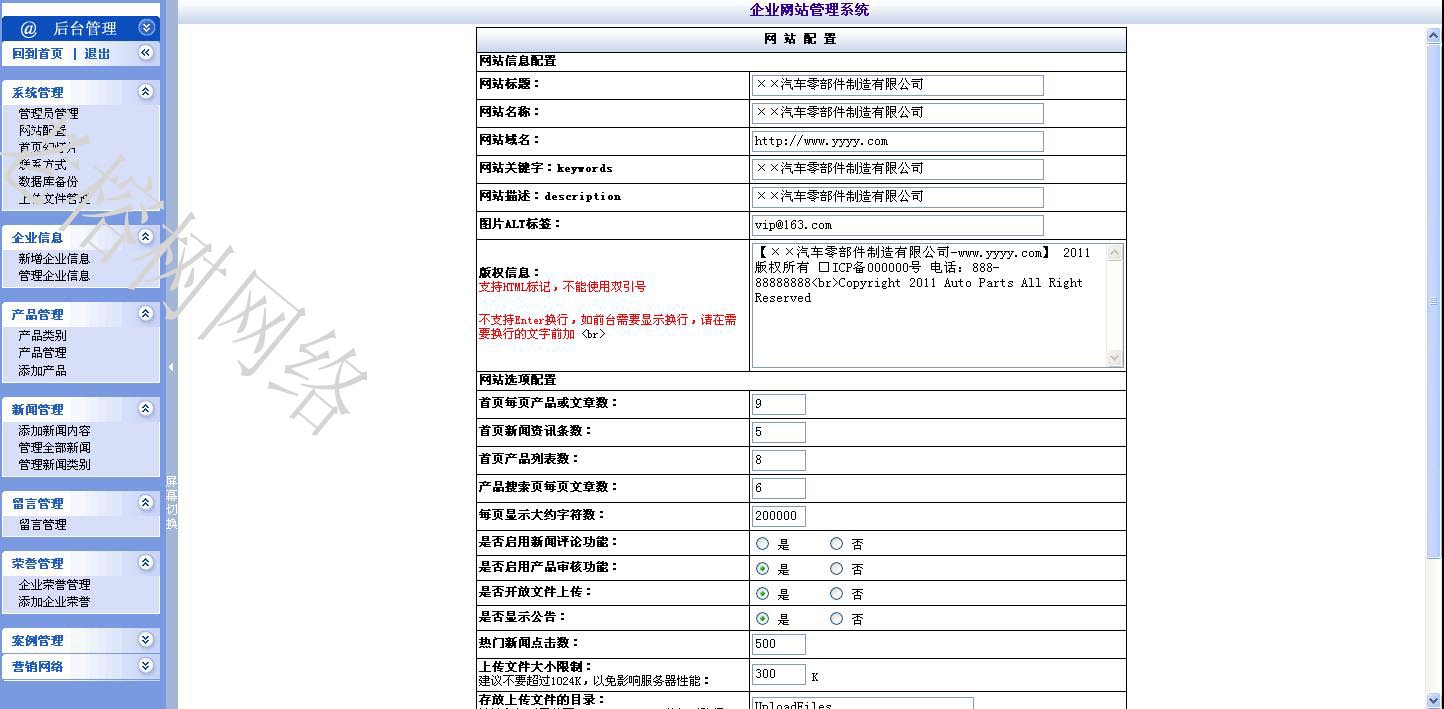This screenshot has height=709, width=1444.
Task: Click the 热门新闻点击数 input field
Action: 779,644
